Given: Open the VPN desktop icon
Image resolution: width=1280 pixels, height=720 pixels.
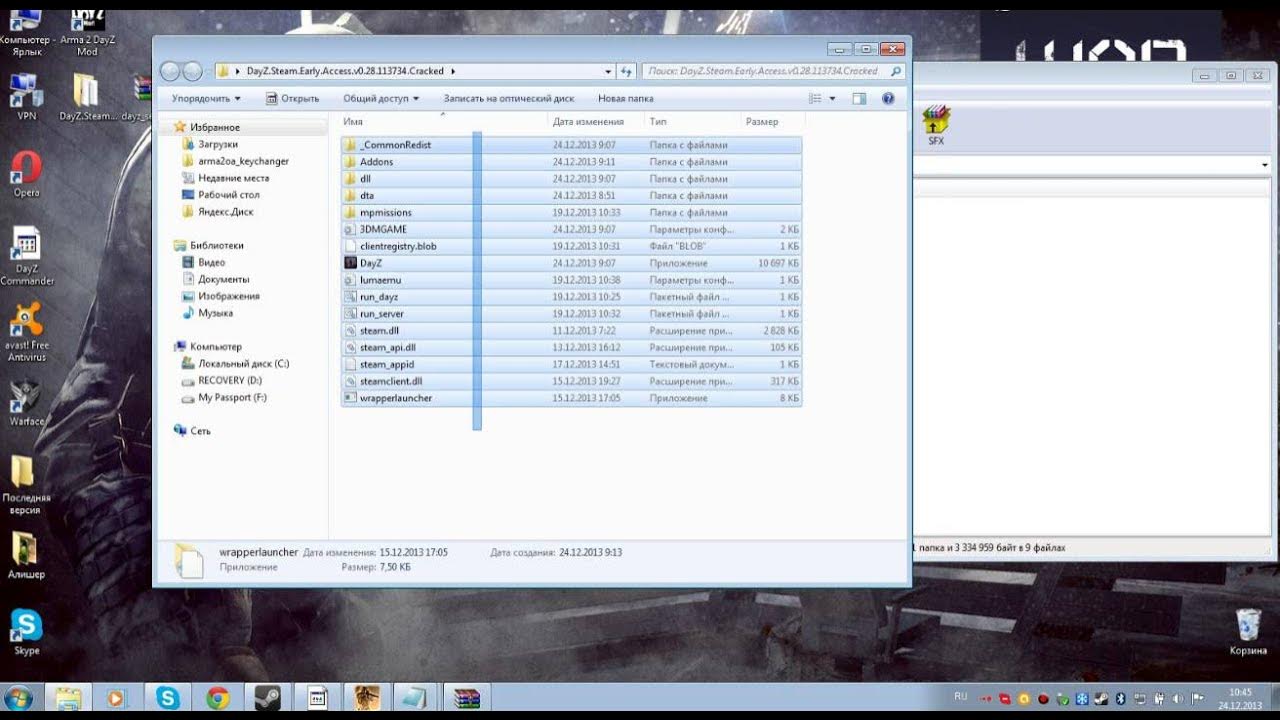Looking at the screenshot, I should pyautogui.click(x=26, y=97).
